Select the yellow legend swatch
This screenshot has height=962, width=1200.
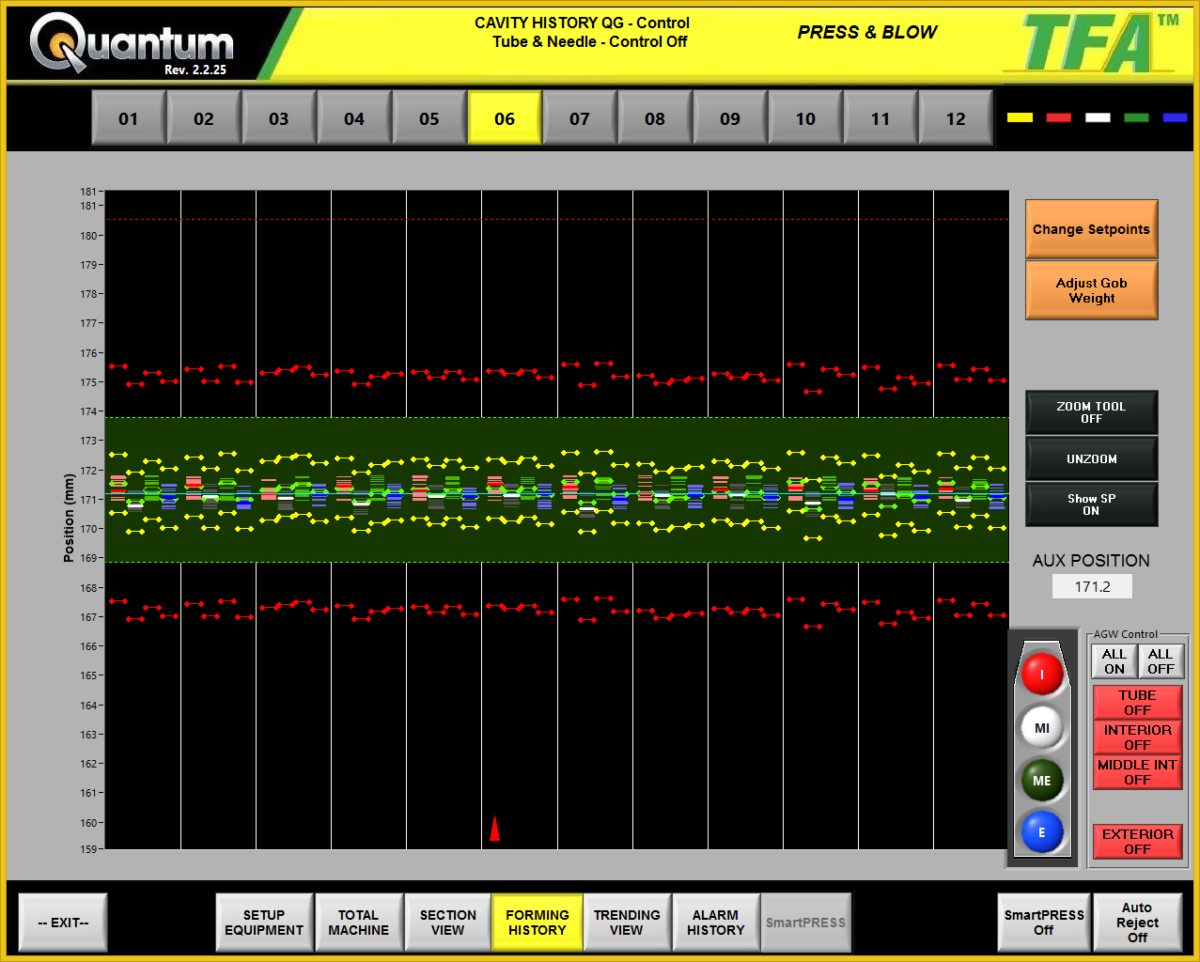1020,118
